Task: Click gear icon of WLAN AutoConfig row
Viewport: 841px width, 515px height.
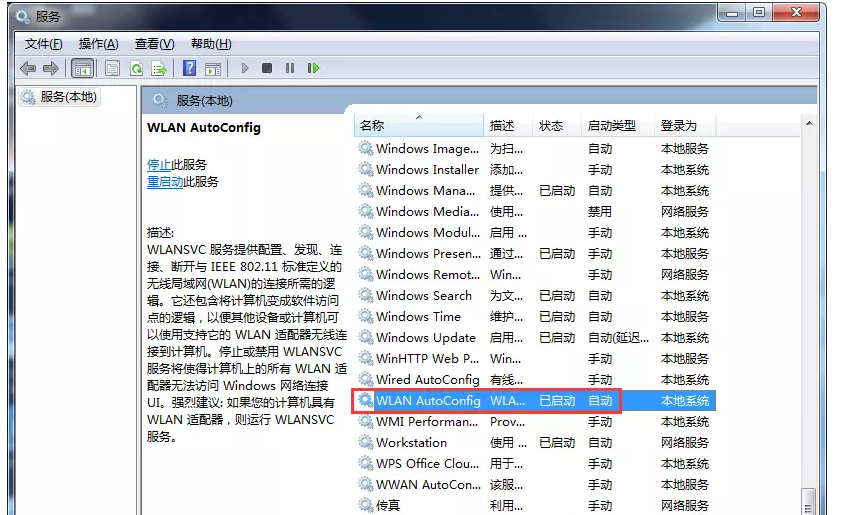Action: 366,400
